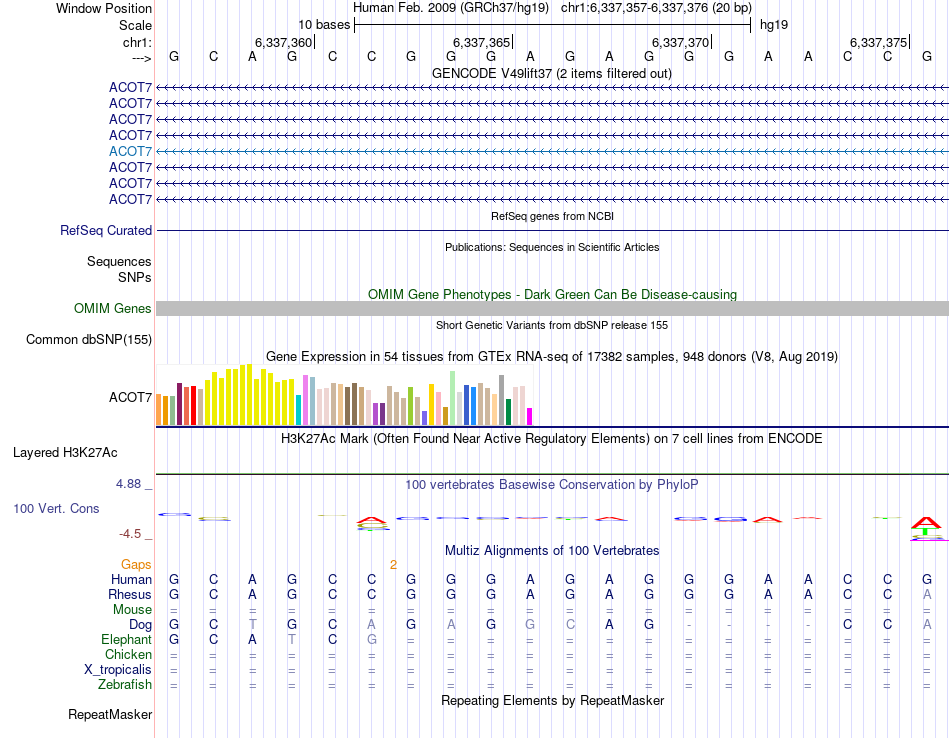
Task: Select the Chicken alignment row label
Action: point(128,654)
